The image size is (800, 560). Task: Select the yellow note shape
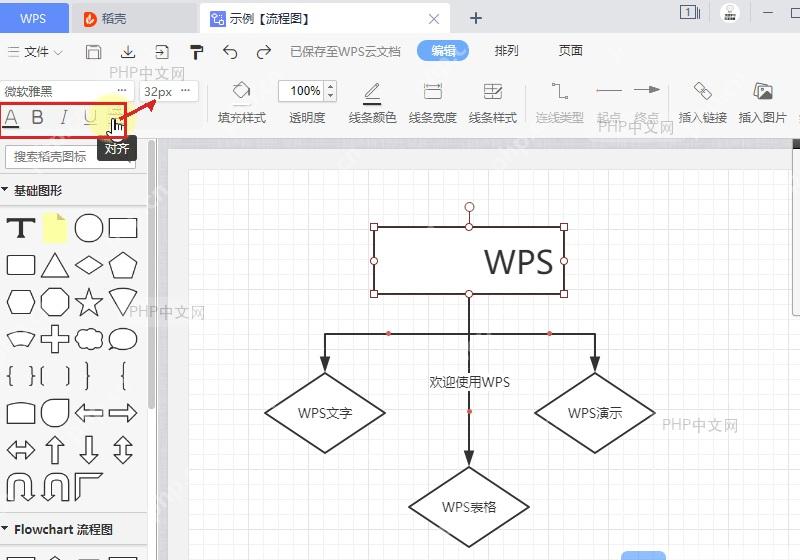coord(55,227)
